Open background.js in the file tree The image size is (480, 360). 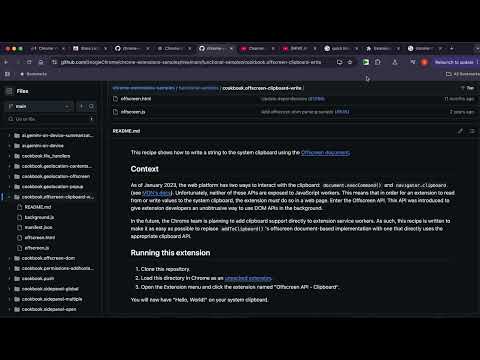(x=39, y=217)
